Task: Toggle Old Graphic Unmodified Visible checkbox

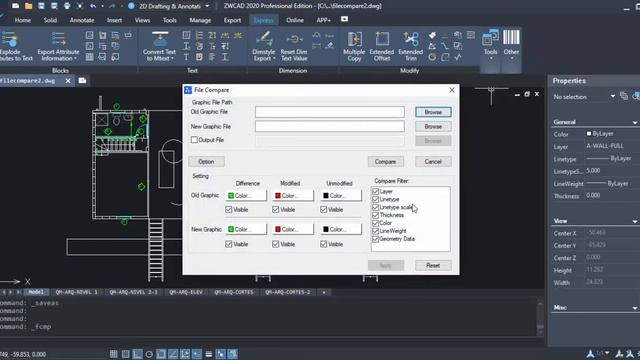Action: coord(324,209)
